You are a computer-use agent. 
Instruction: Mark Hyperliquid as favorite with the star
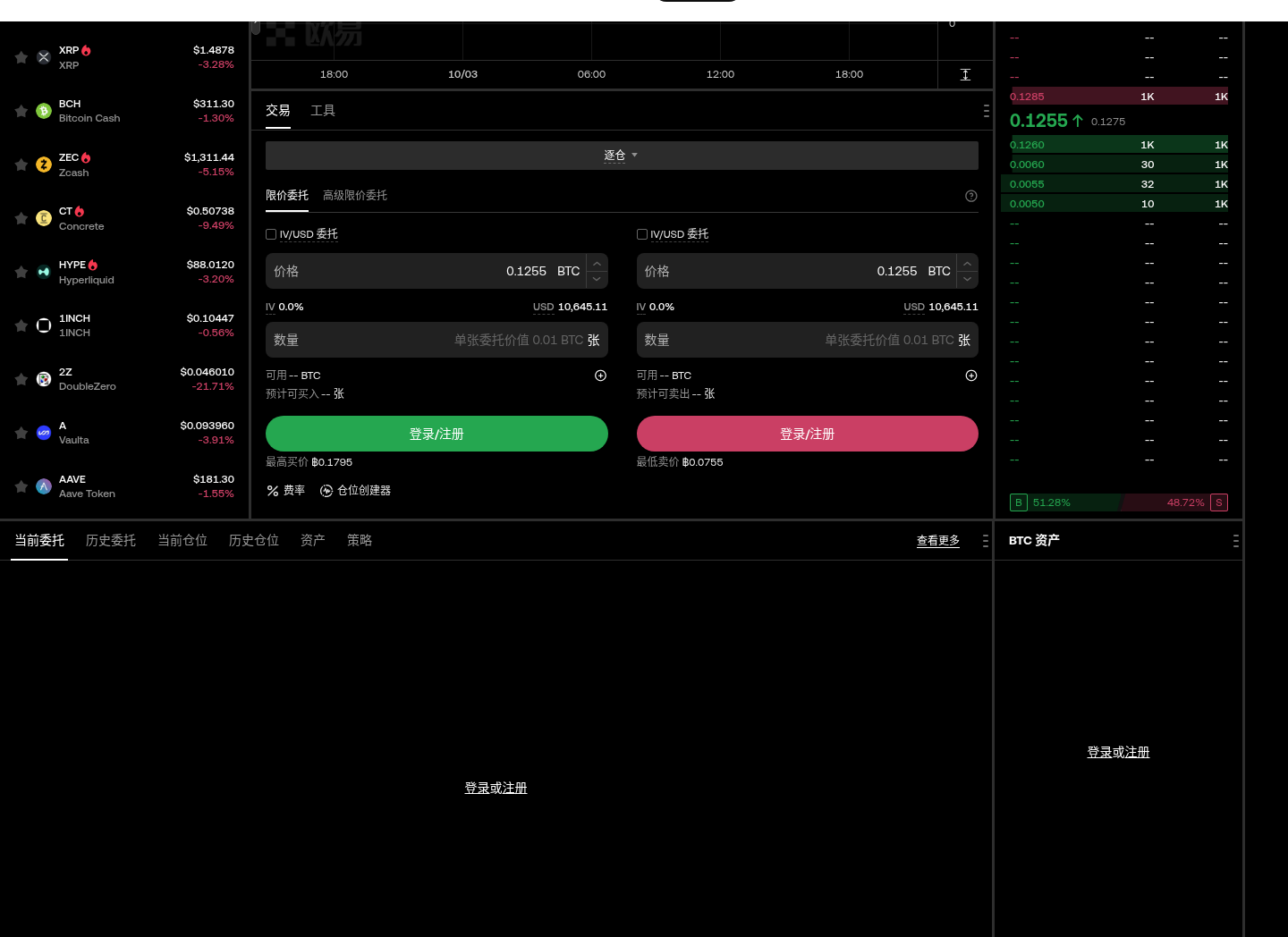pyautogui.click(x=21, y=272)
